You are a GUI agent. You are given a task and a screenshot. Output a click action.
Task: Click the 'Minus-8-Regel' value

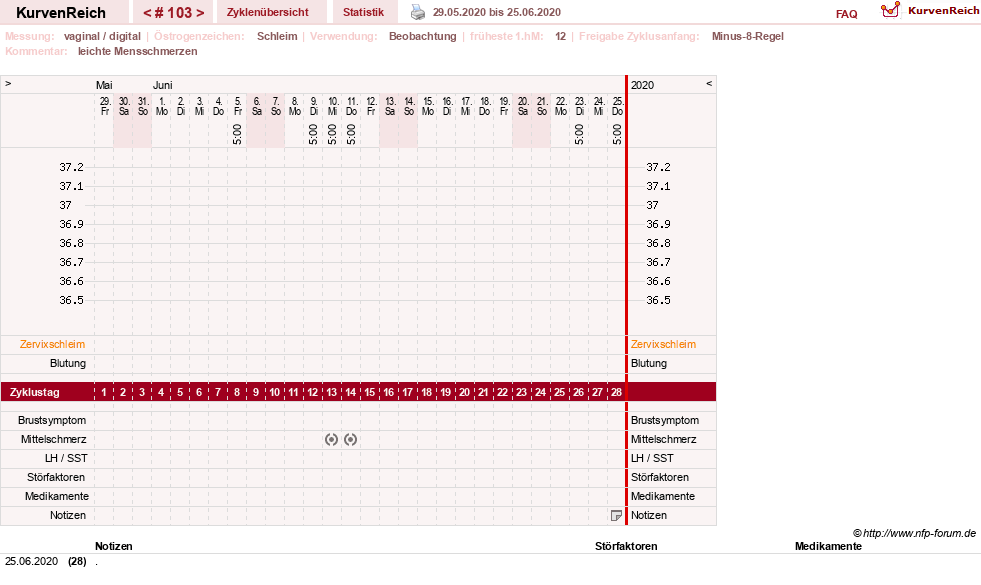748,36
